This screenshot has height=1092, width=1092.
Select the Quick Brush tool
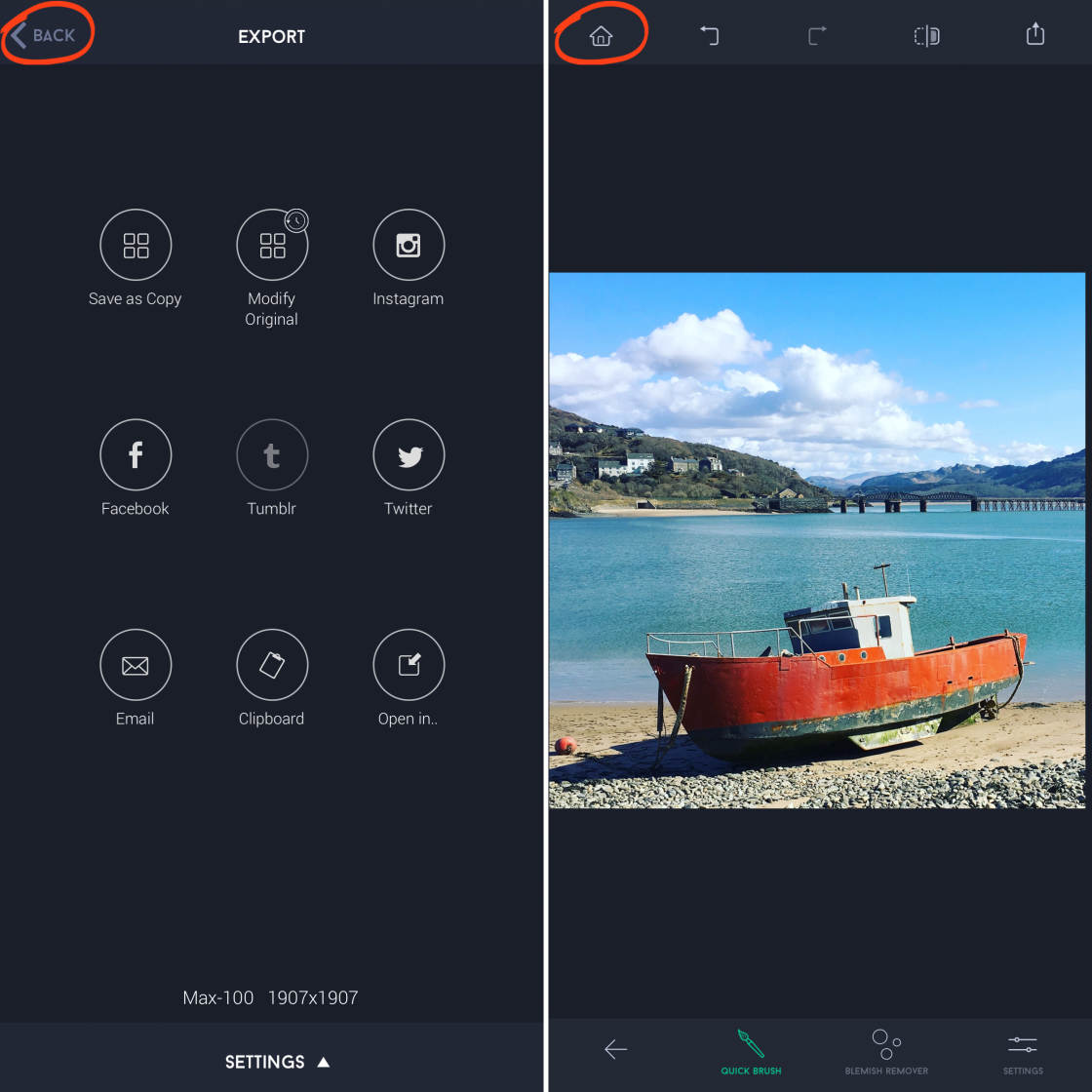click(751, 1051)
